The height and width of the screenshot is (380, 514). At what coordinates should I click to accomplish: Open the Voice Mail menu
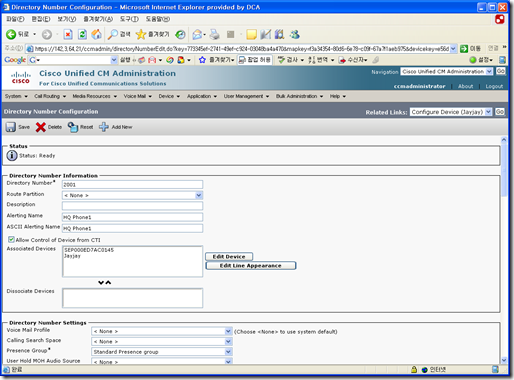[x=138, y=96]
